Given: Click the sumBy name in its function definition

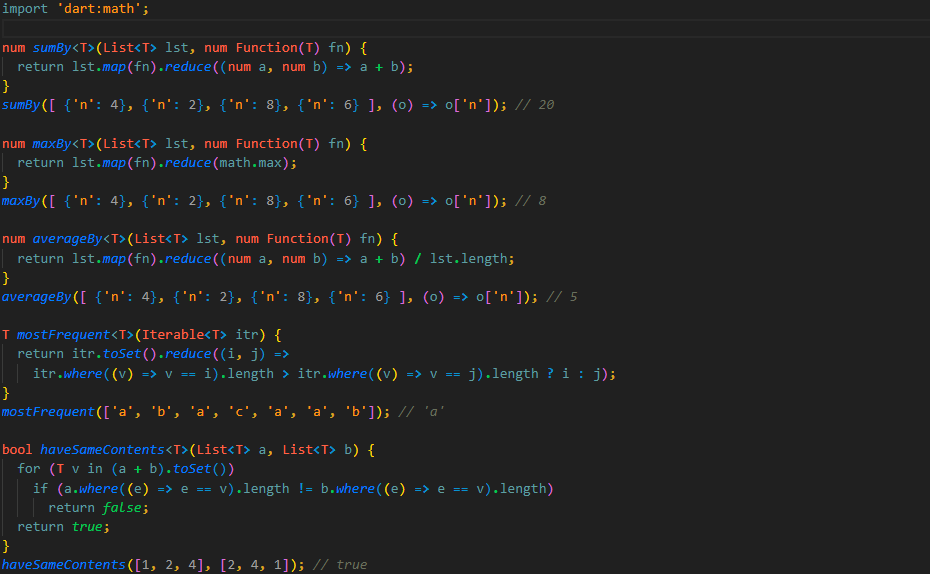Looking at the screenshot, I should pyautogui.click(x=52, y=48).
